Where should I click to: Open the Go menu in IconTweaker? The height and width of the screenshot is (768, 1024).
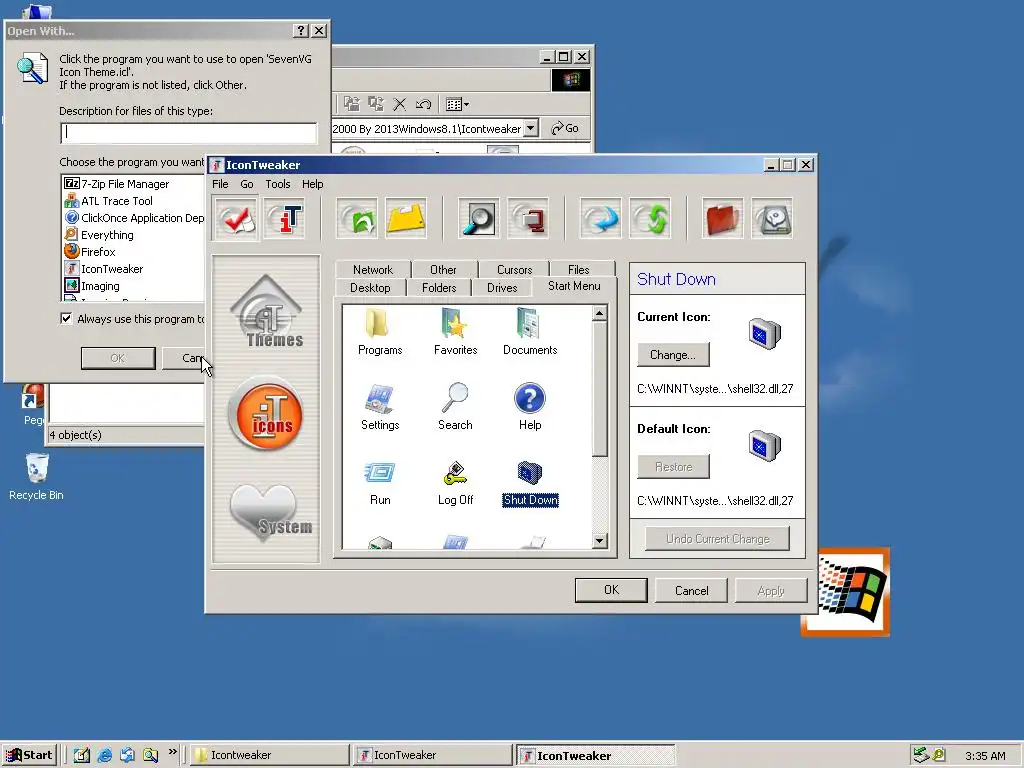[247, 184]
